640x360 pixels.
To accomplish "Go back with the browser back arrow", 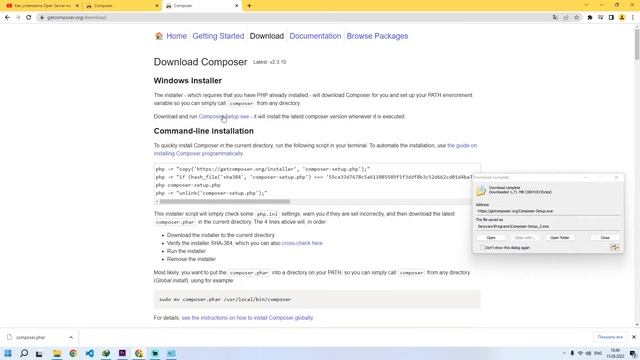I will [7, 18].
